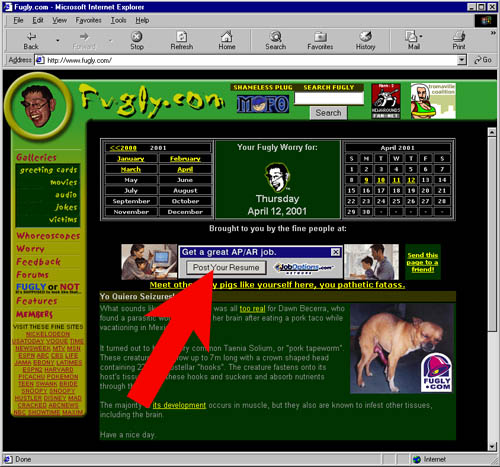Open the toolbar Search globe icon
The image size is (500, 467).
click(276, 36)
